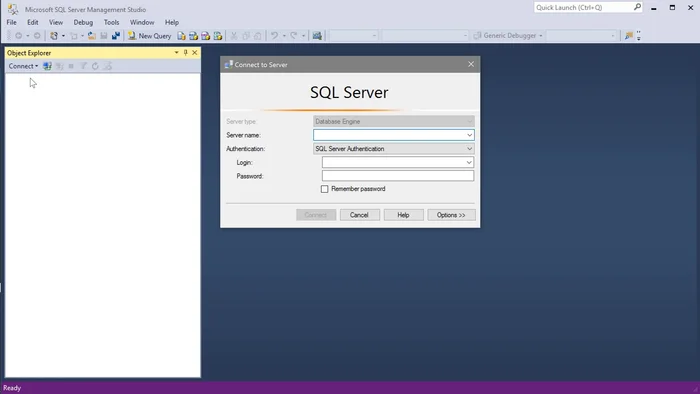The height and width of the screenshot is (394, 700).
Task: Click the Activity Monitor icon in Object Explorer
Action: coord(108,66)
